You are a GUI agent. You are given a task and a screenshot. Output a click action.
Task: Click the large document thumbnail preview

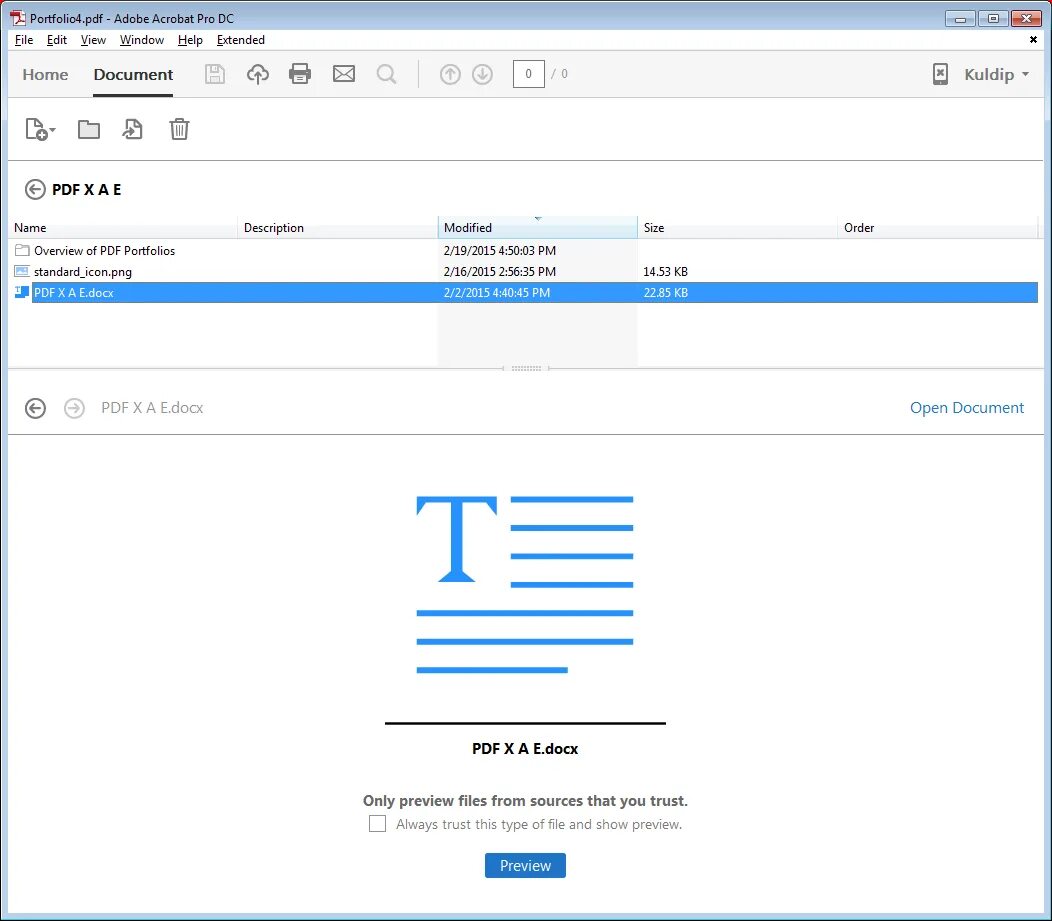tap(525, 584)
